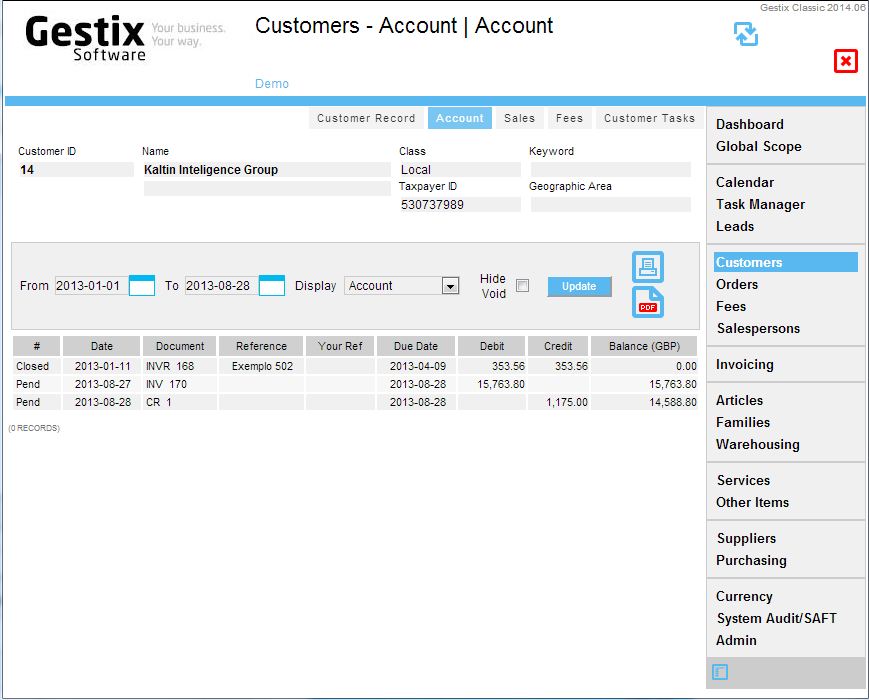Open the To date calendar picker
The image size is (869, 700).
coord(272,286)
